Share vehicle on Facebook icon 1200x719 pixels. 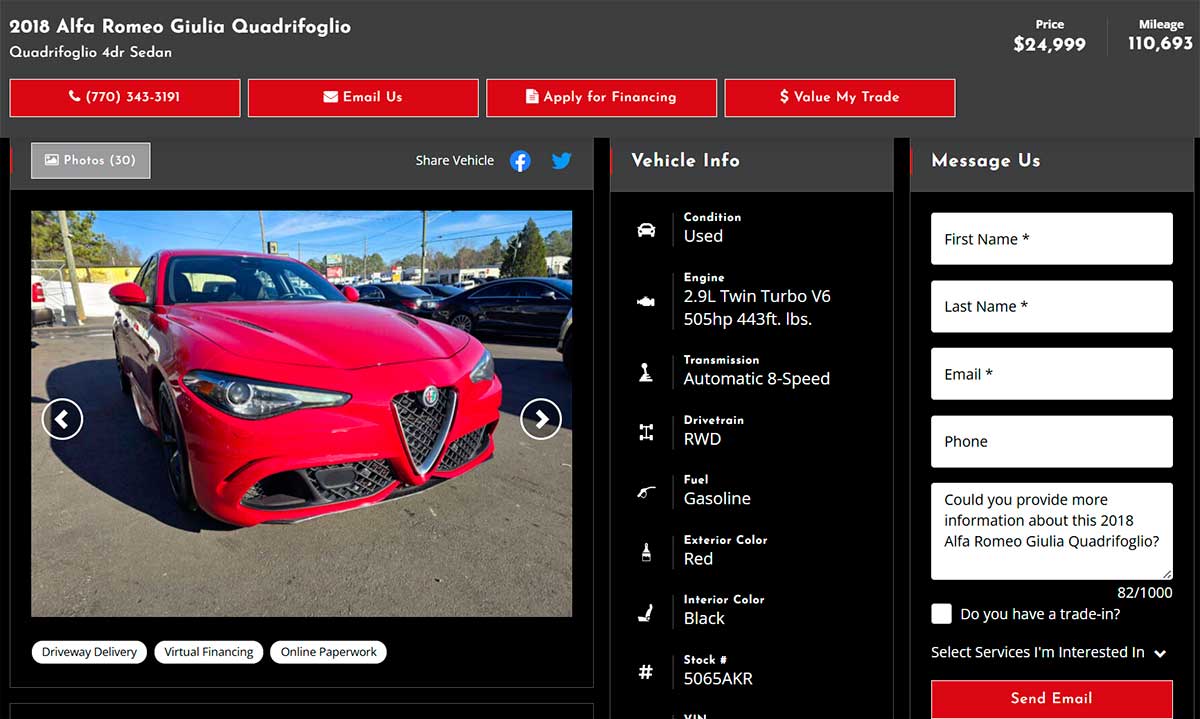(520, 161)
